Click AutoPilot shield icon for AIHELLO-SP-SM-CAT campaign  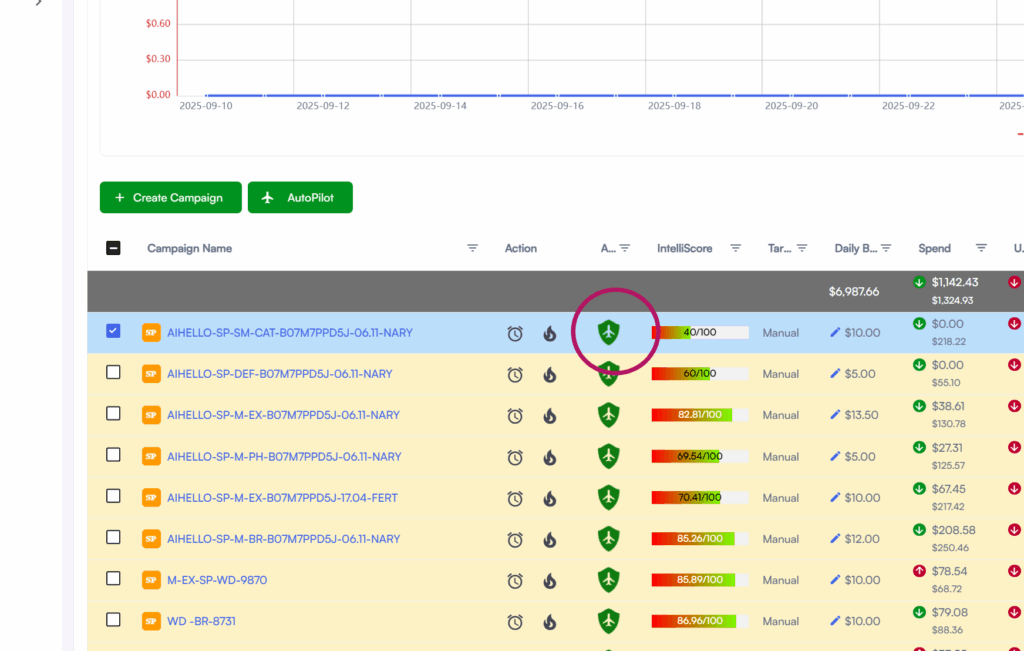point(608,332)
